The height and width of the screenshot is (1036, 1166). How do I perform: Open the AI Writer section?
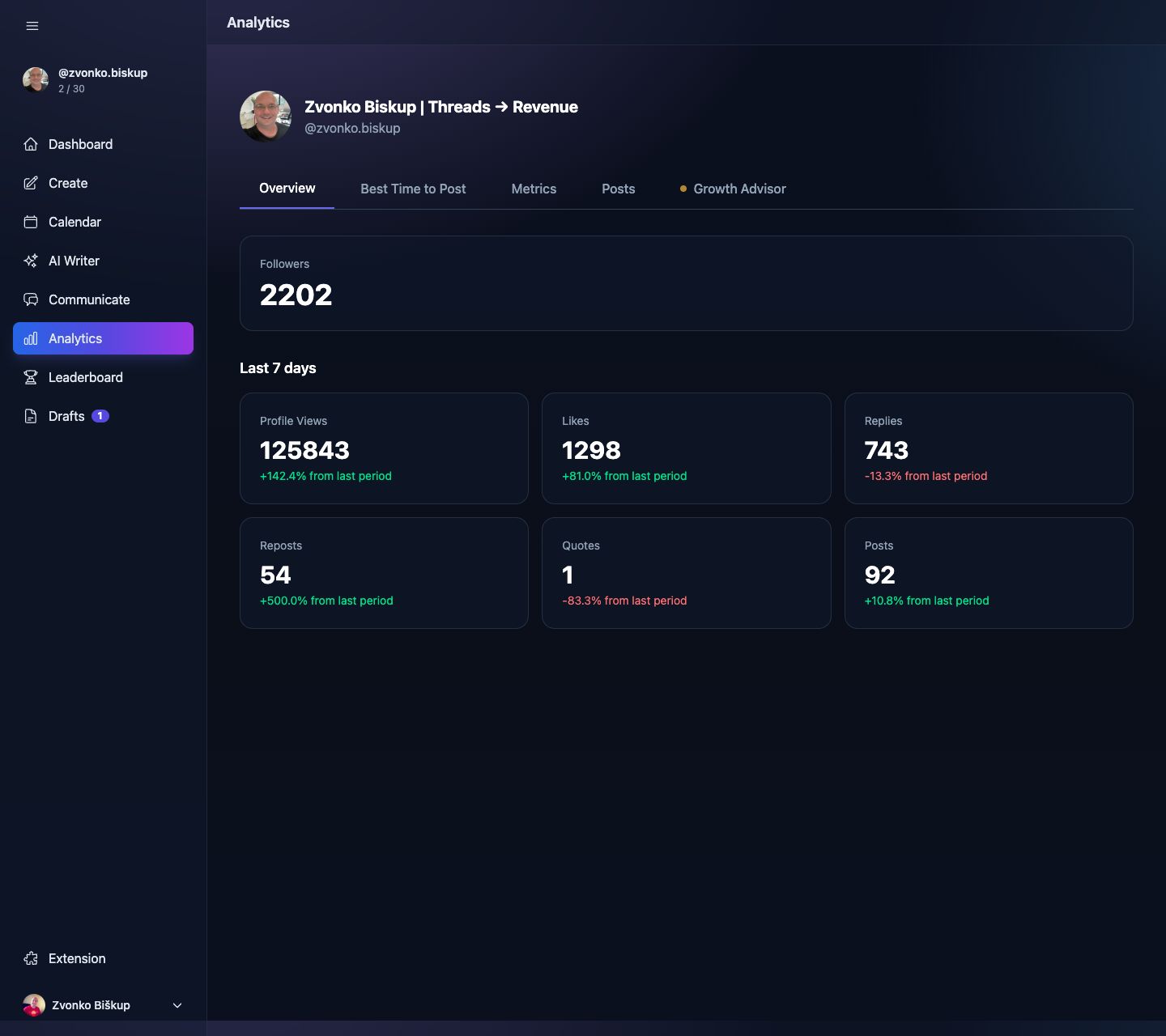point(103,261)
